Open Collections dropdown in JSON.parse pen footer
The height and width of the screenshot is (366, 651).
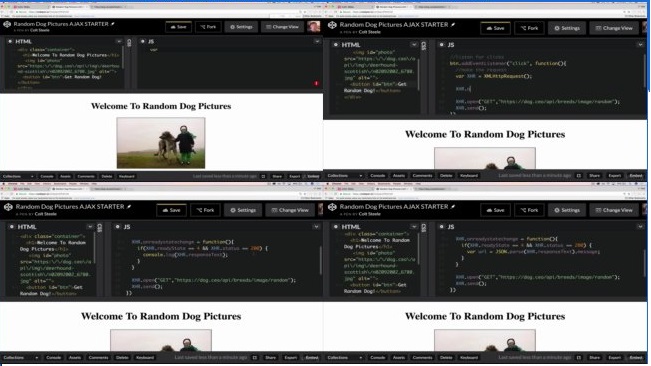(x=345, y=357)
